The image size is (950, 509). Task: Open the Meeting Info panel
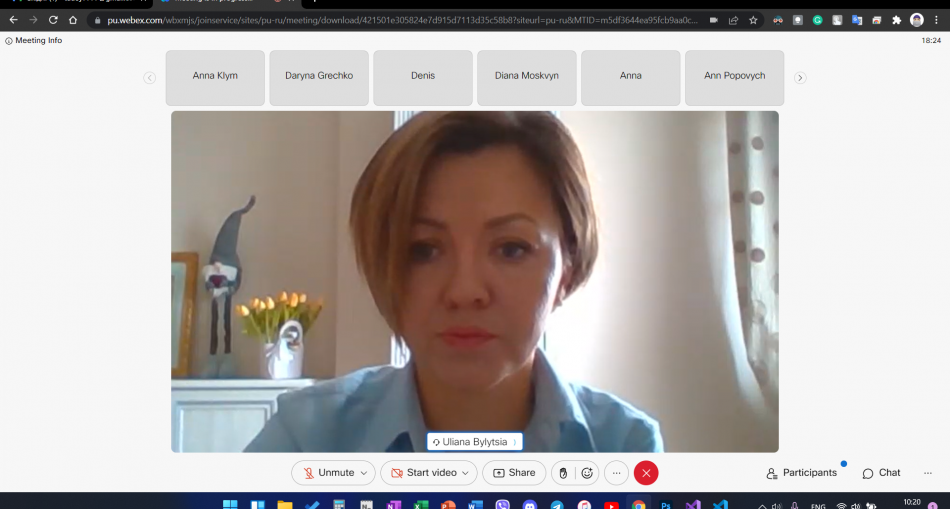(34, 41)
